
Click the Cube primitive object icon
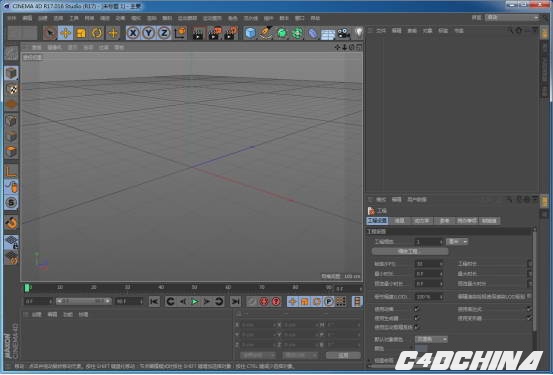point(250,33)
